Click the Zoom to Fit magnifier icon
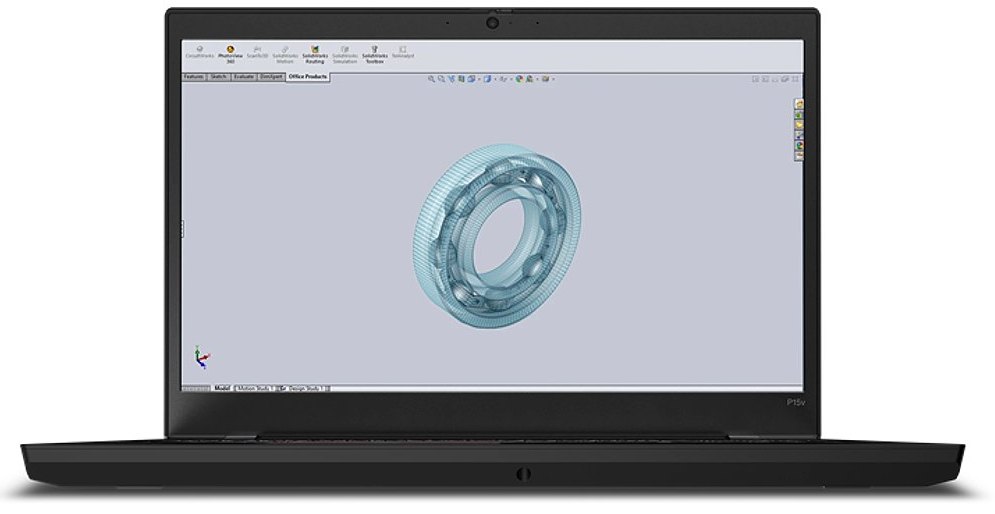 (432, 78)
